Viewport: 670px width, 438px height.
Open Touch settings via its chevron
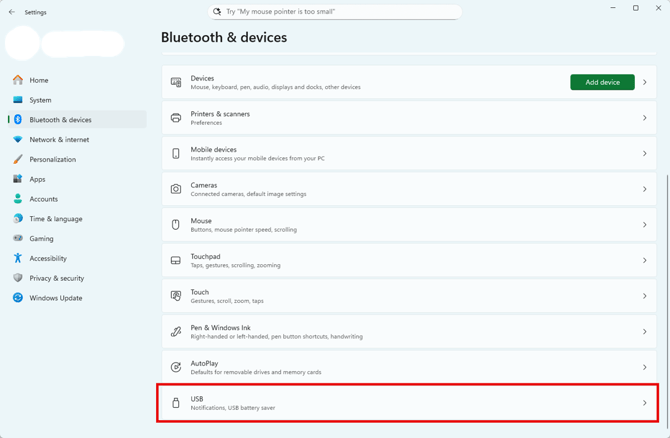click(644, 296)
